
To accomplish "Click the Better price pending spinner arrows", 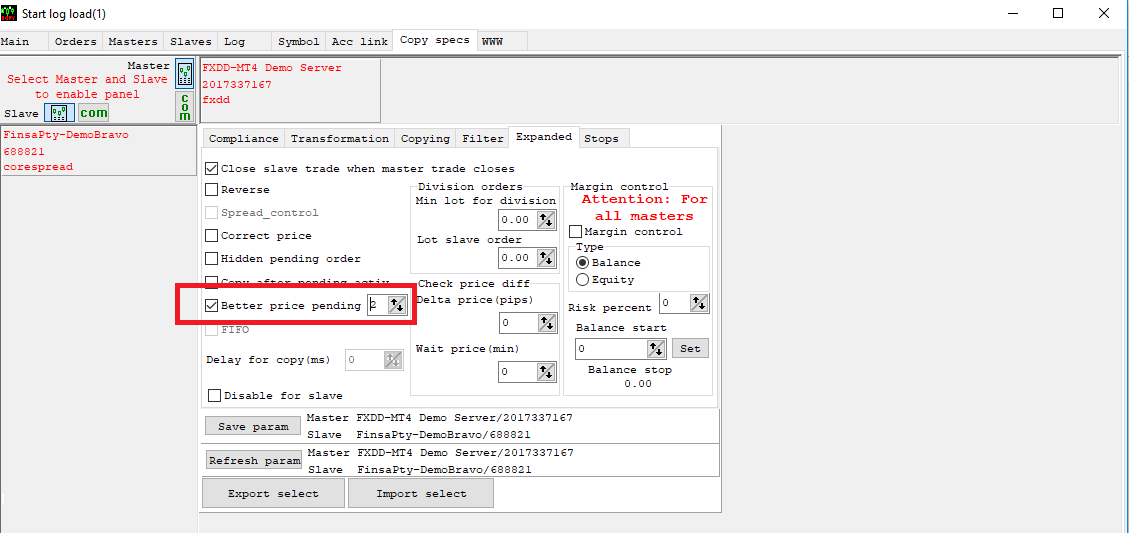I will (x=397, y=306).
